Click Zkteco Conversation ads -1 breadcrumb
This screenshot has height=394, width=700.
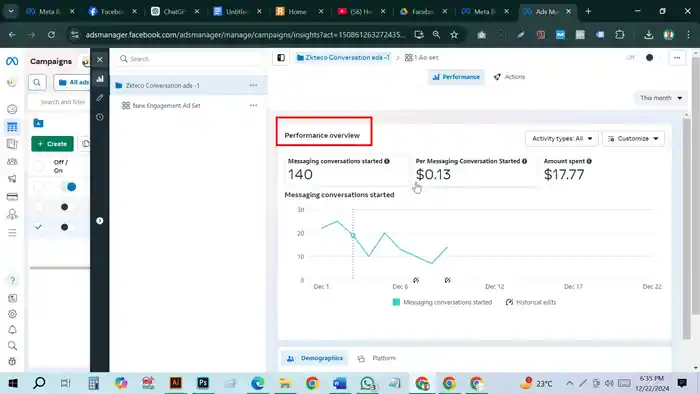point(343,58)
